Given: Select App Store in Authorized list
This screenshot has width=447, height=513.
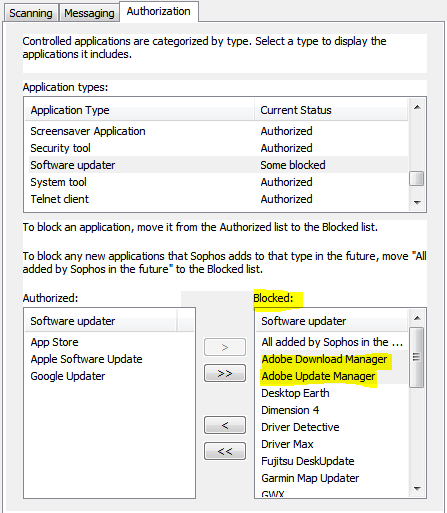Looking at the screenshot, I should point(54,342).
